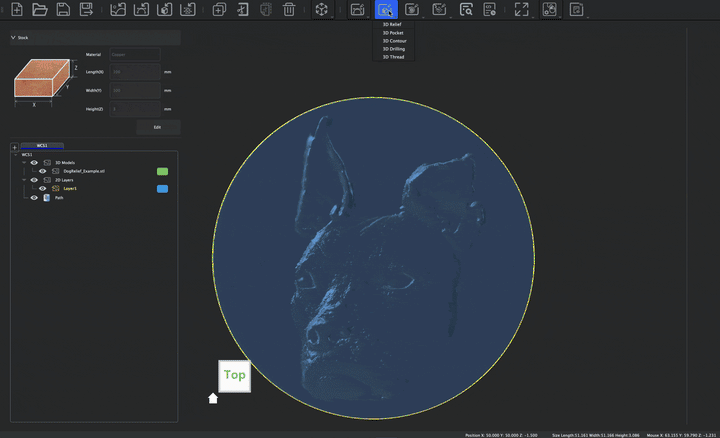Click the mirror/flip toolbar icon
720x438 pixels.
(242, 9)
